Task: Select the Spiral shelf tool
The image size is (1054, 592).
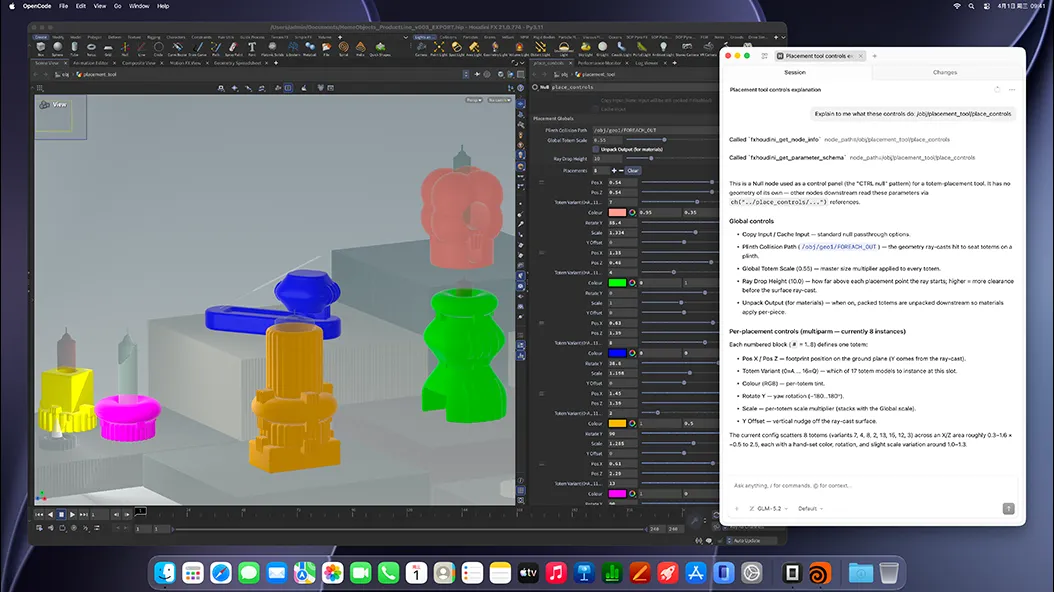Action: coord(343,50)
